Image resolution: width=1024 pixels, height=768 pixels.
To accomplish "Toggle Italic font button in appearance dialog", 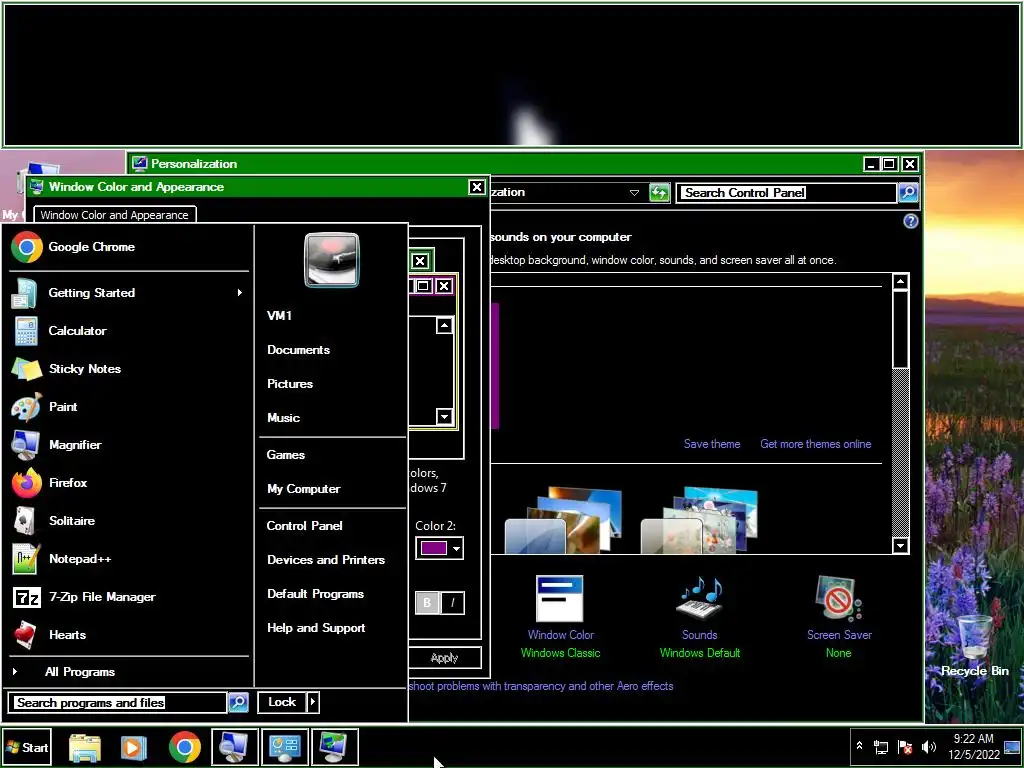I will pos(453,603).
